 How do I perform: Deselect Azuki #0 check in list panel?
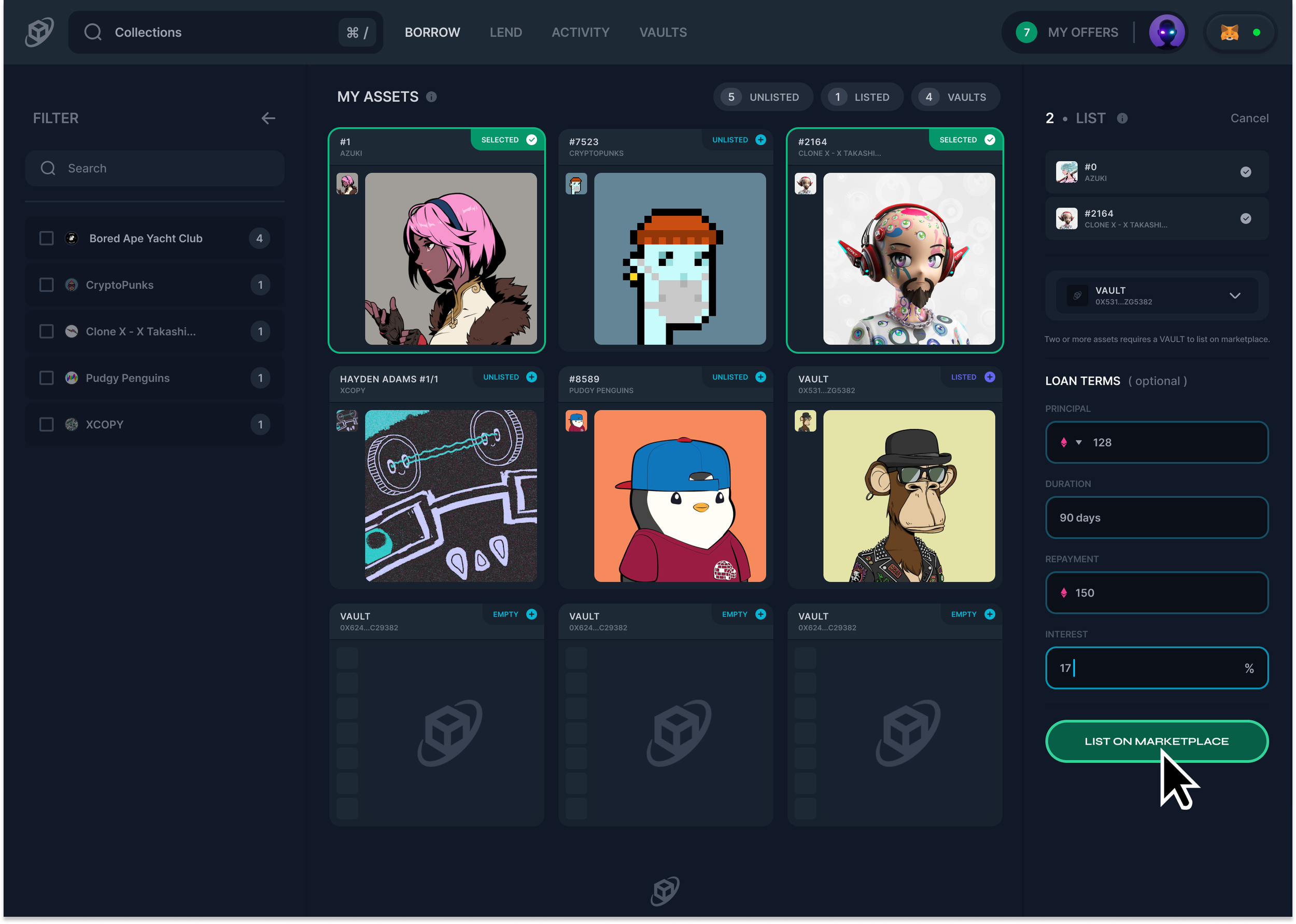click(x=1245, y=172)
